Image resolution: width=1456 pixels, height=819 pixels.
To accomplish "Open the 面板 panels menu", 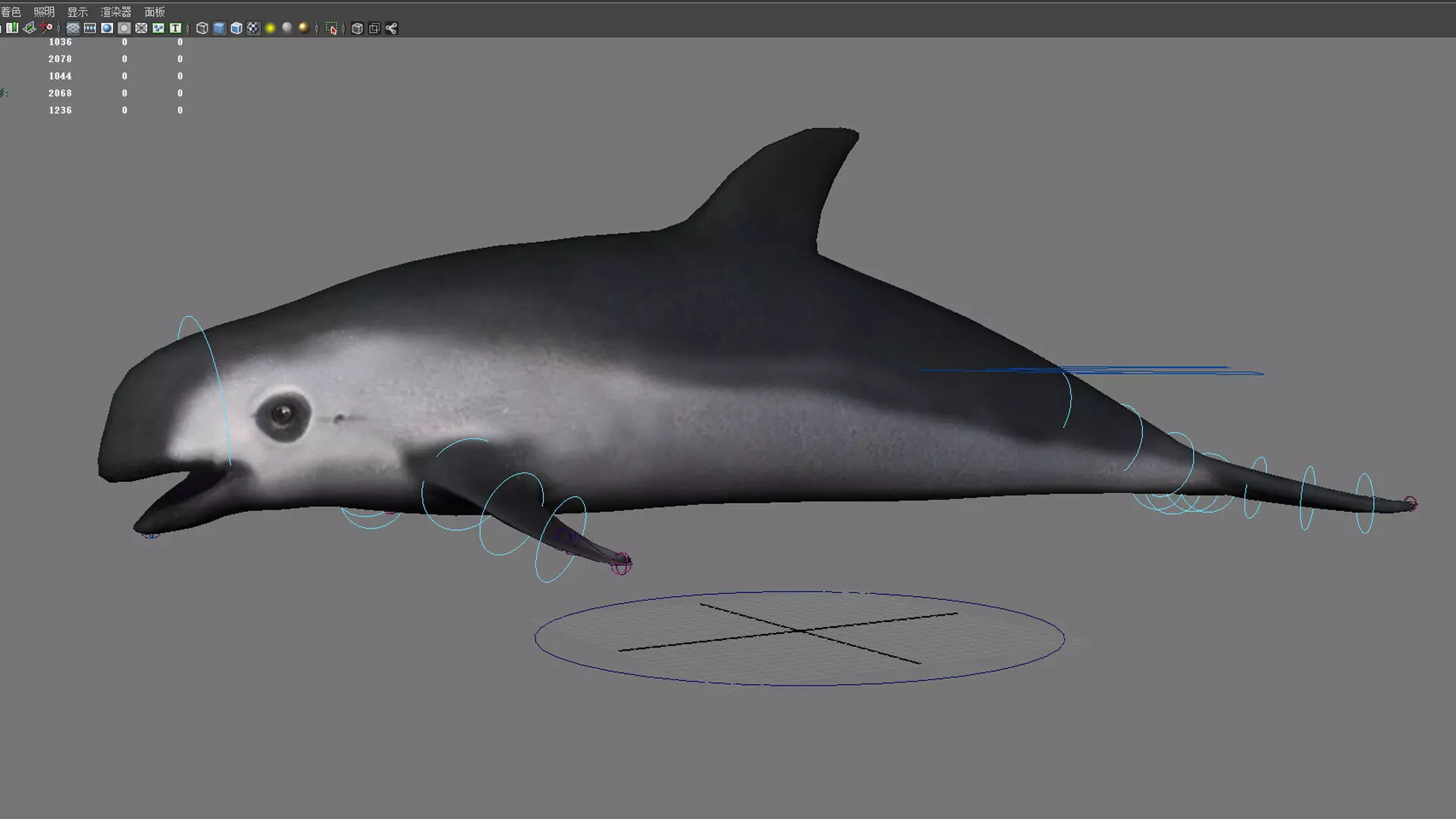I will [x=155, y=11].
